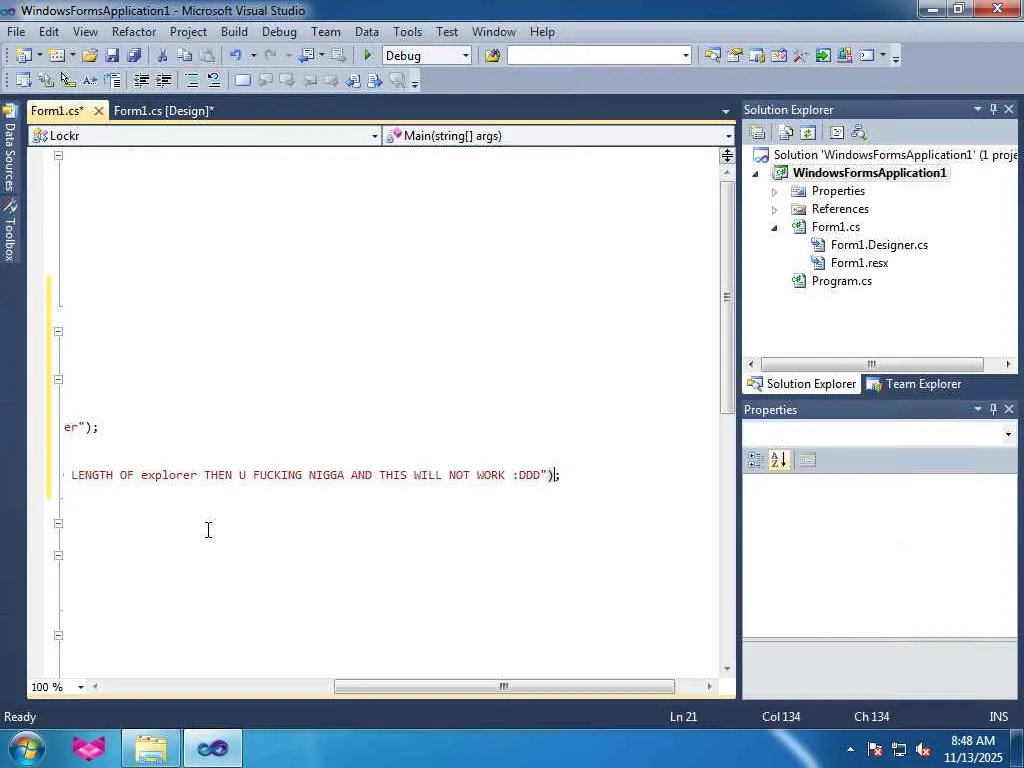Click the Find in Files icon
Screen dimensions: 1024x768
click(x=492, y=56)
